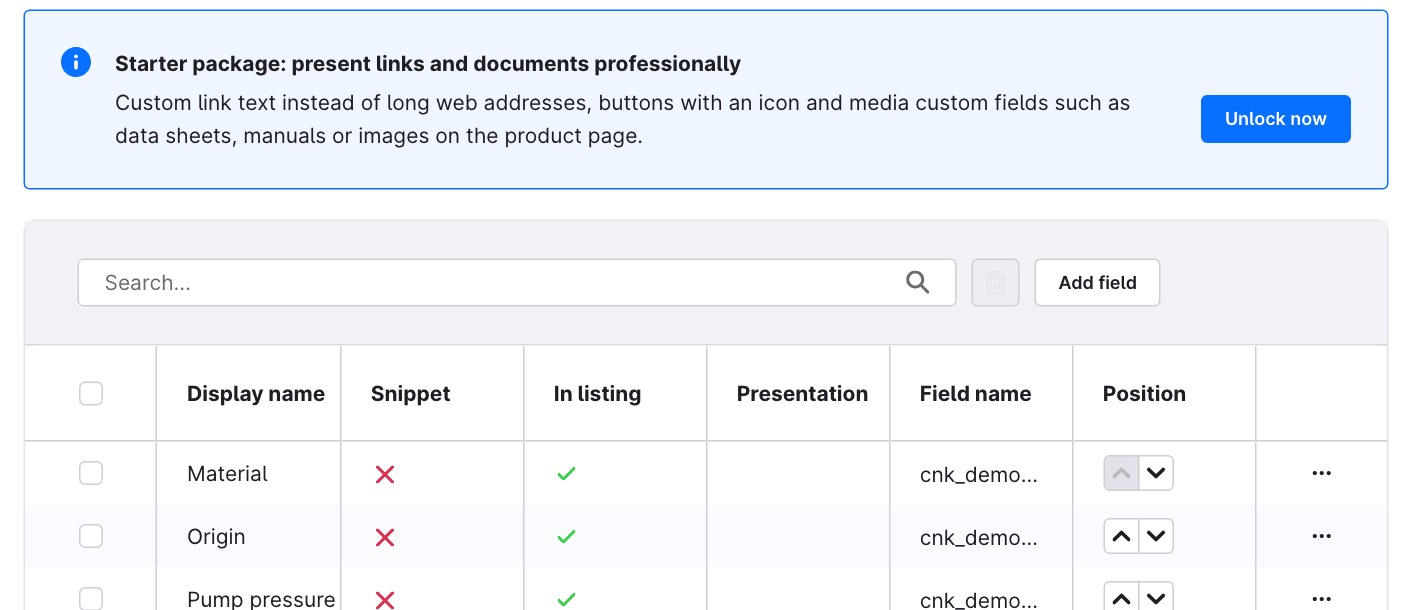Open the three-dot menu for Material
Viewport: 1413px width, 610px height.
pyautogui.click(x=1321, y=474)
